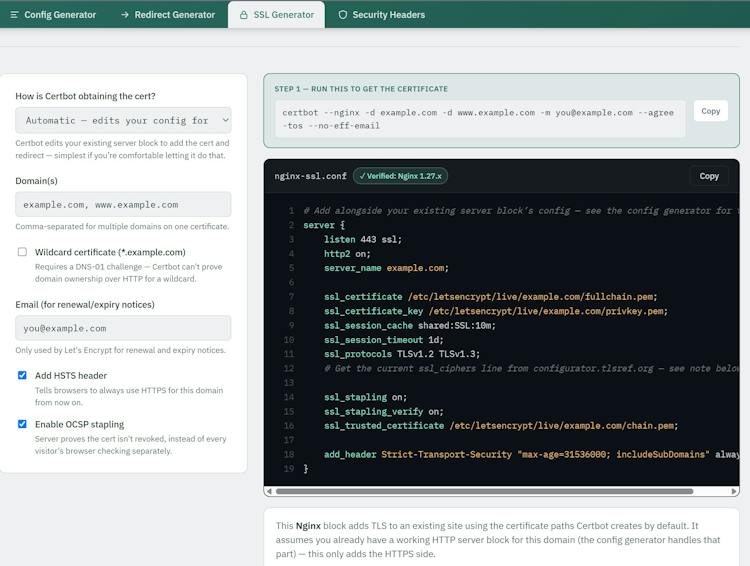Focus the Email for renewal input field
Screen dimensions: 750x566
(x=123, y=328)
